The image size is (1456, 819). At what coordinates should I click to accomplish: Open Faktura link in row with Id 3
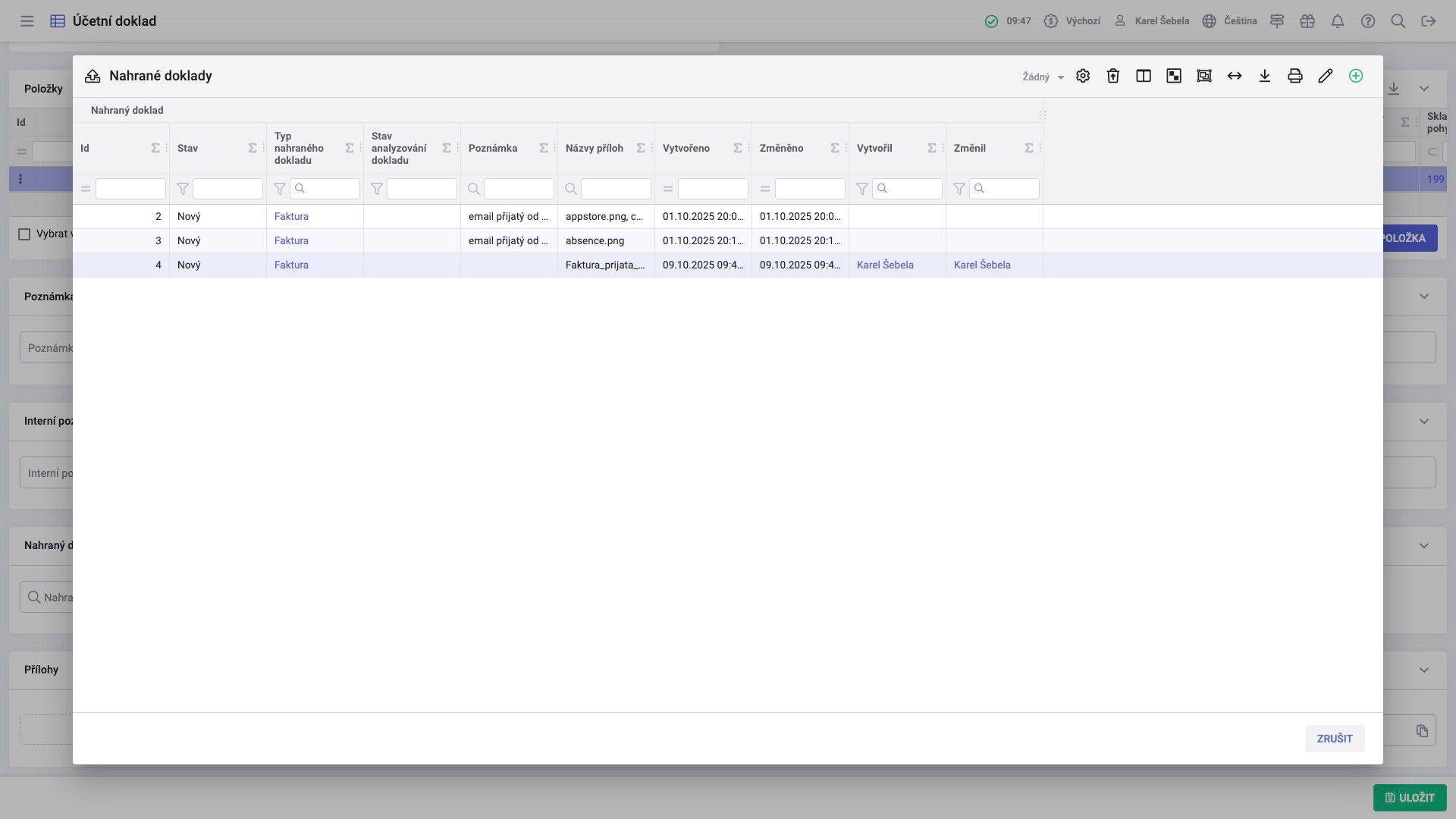(x=291, y=240)
